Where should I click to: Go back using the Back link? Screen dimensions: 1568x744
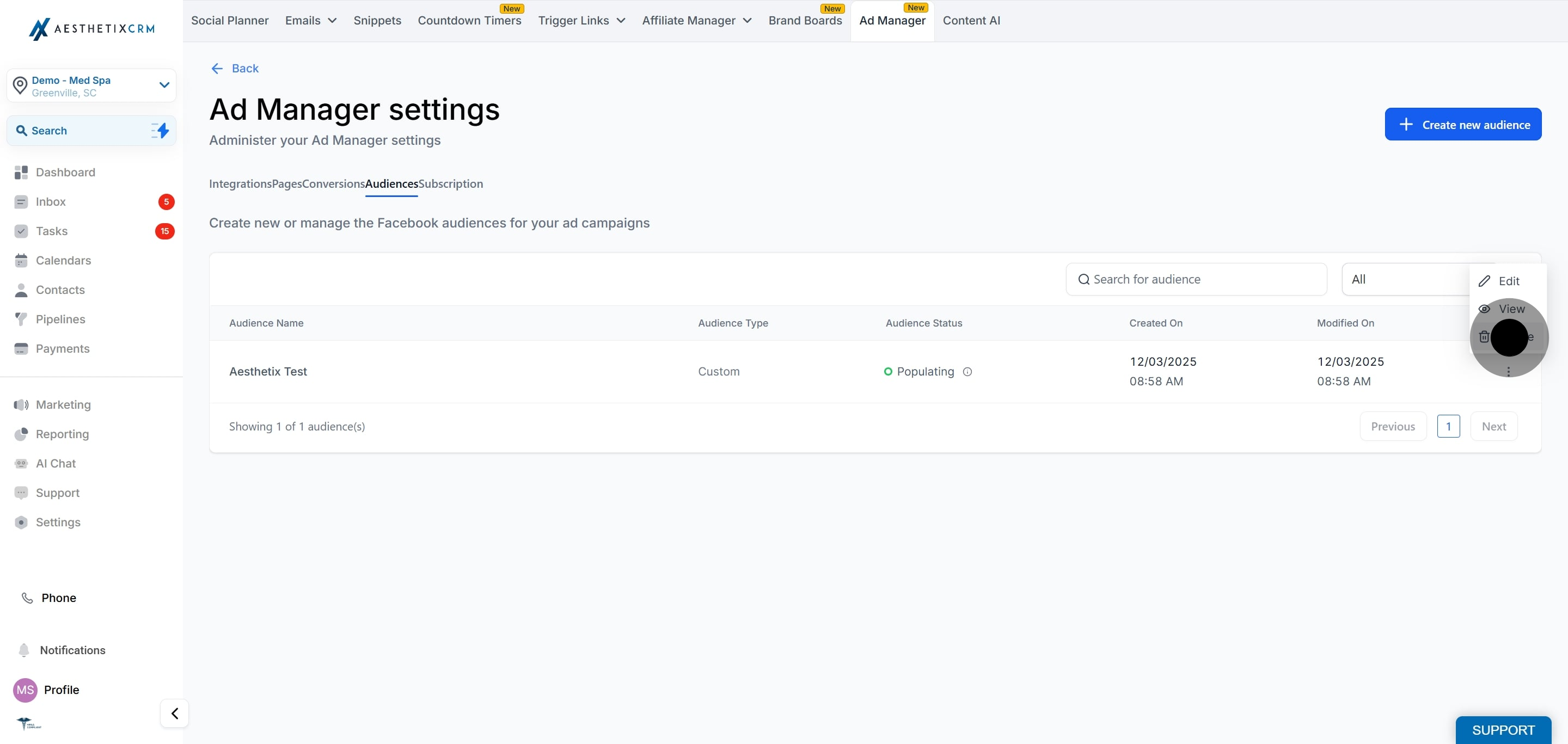[x=235, y=68]
